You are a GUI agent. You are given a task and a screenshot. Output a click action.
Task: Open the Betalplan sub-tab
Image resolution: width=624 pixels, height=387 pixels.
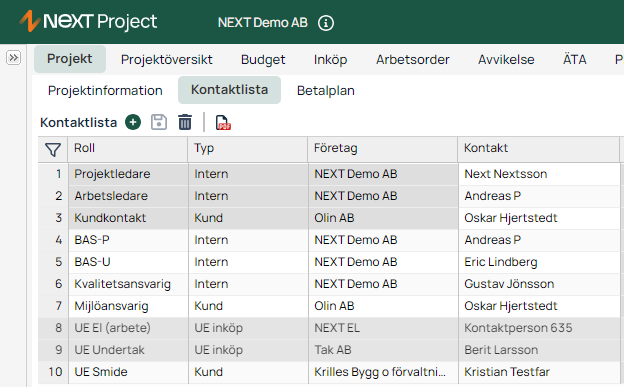tap(326, 90)
